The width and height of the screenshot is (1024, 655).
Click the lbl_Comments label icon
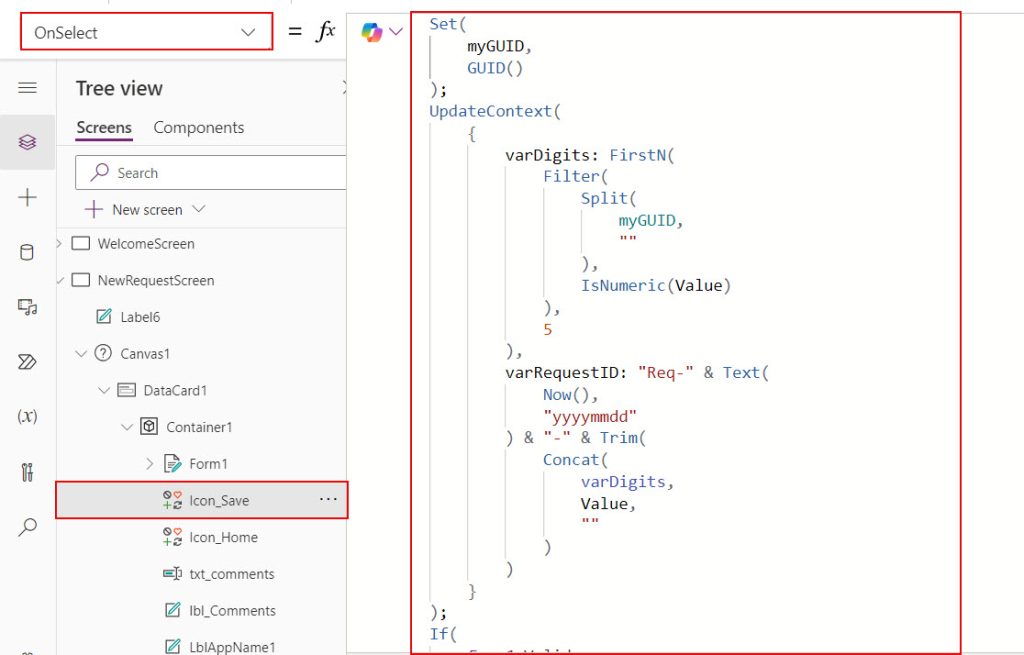pos(172,610)
